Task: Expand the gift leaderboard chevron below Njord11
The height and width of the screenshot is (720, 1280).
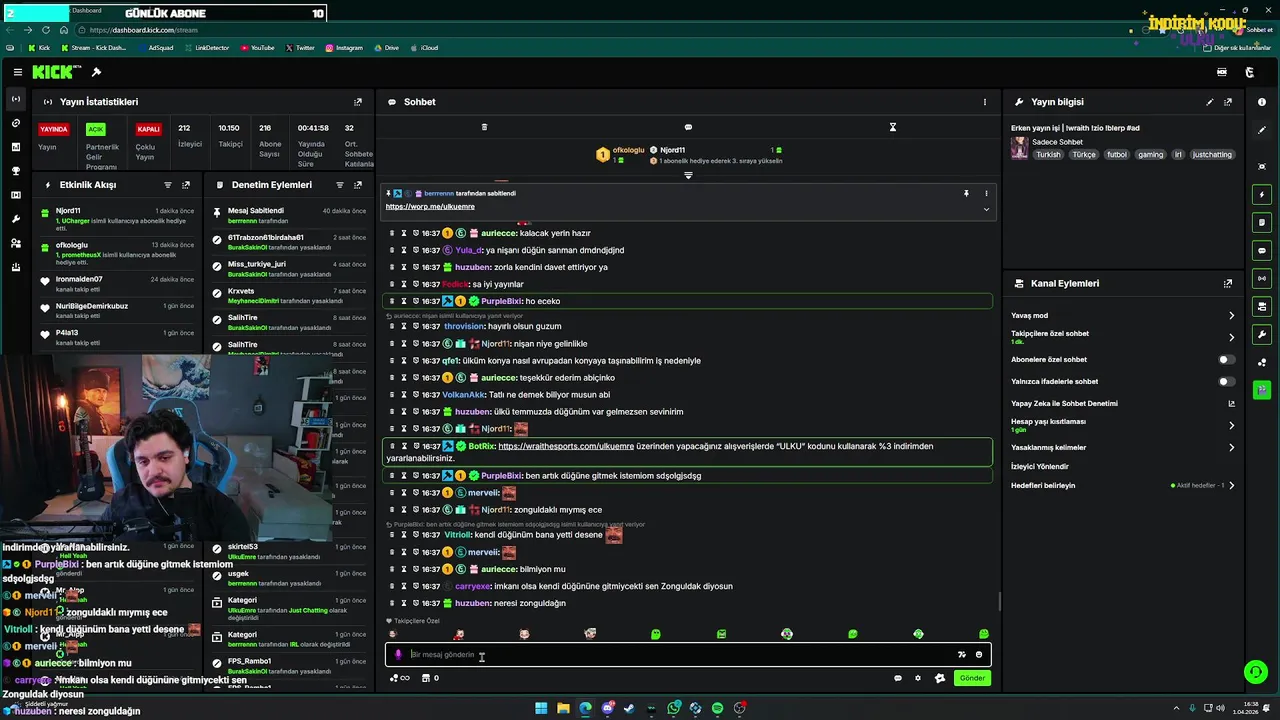Action: point(688,175)
